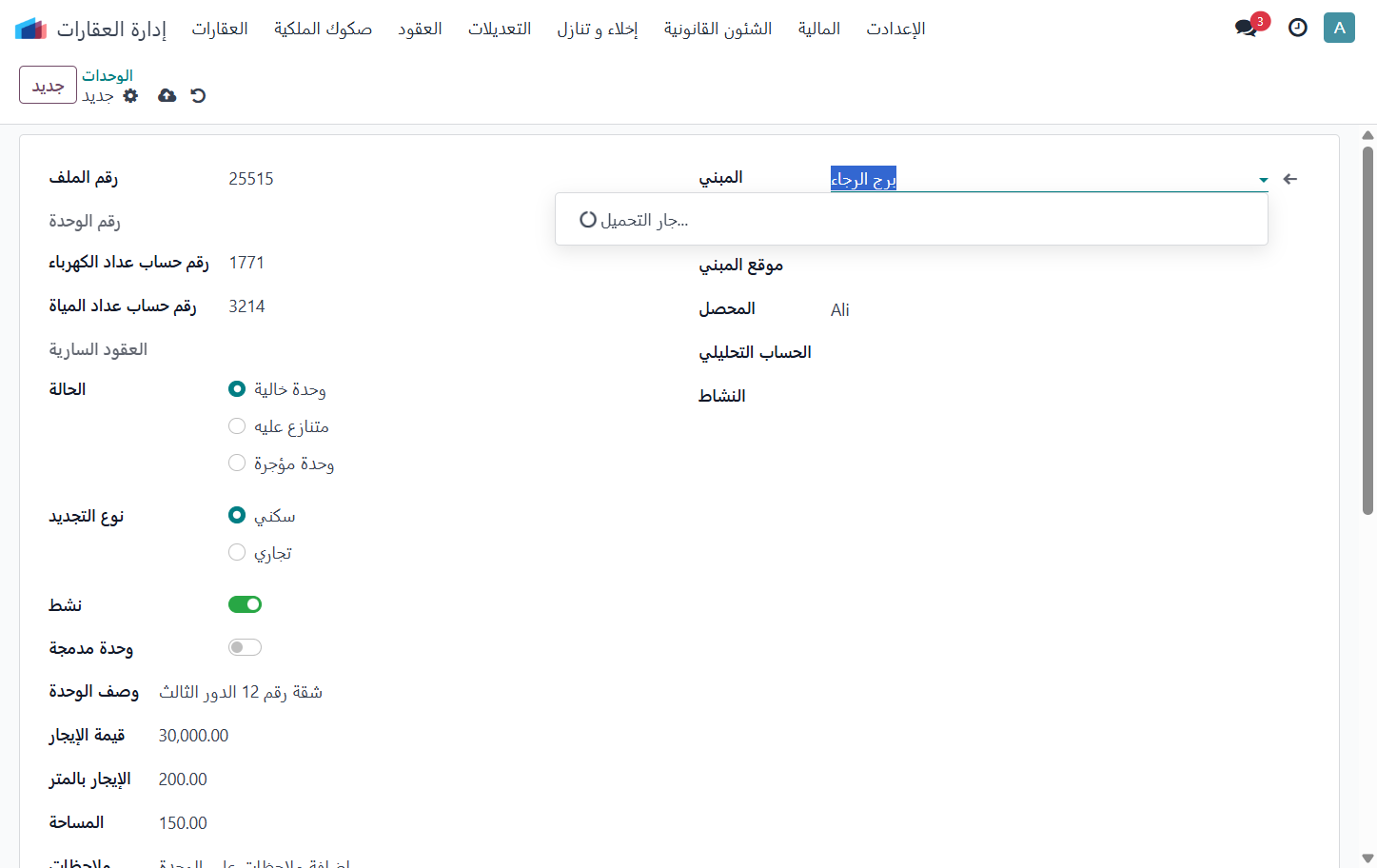1377x868 pixels.
Task: Open the إخلاء و تنازل menu
Action: click(598, 29)
